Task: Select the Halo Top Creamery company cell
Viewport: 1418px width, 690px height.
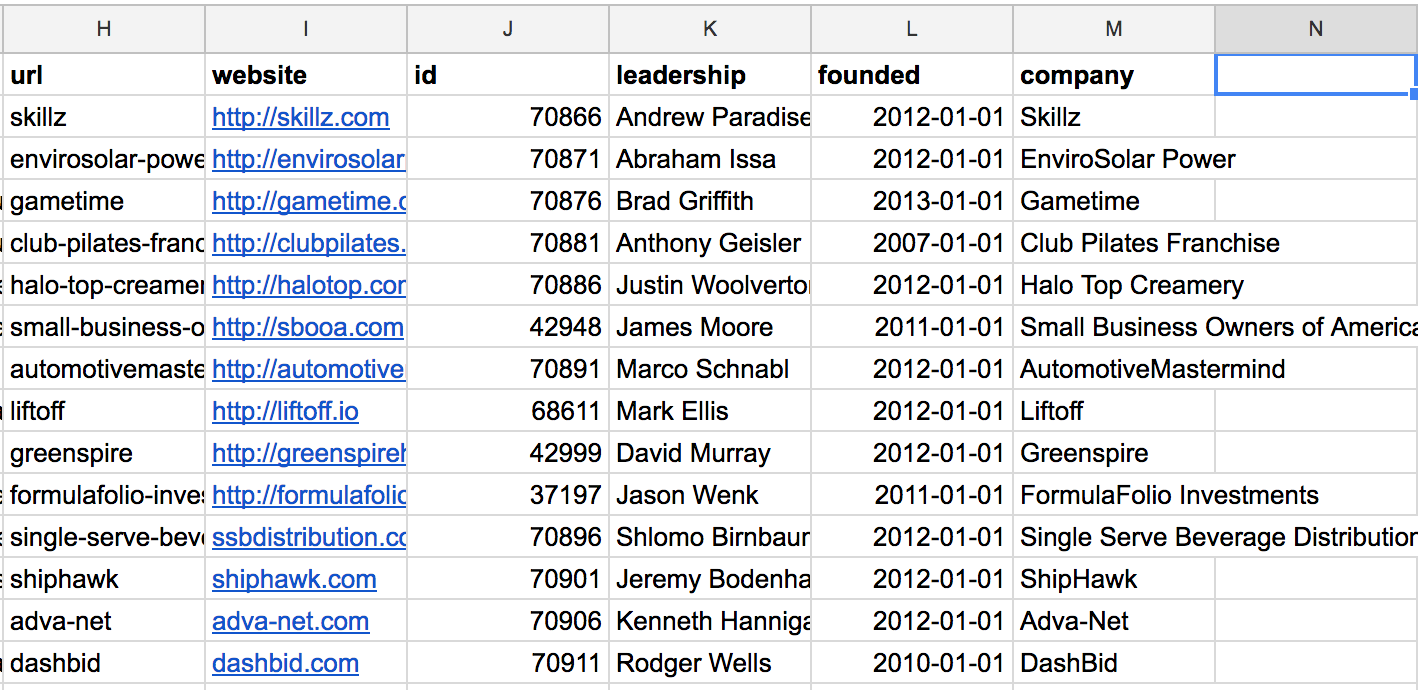Action: point(1114,285)
